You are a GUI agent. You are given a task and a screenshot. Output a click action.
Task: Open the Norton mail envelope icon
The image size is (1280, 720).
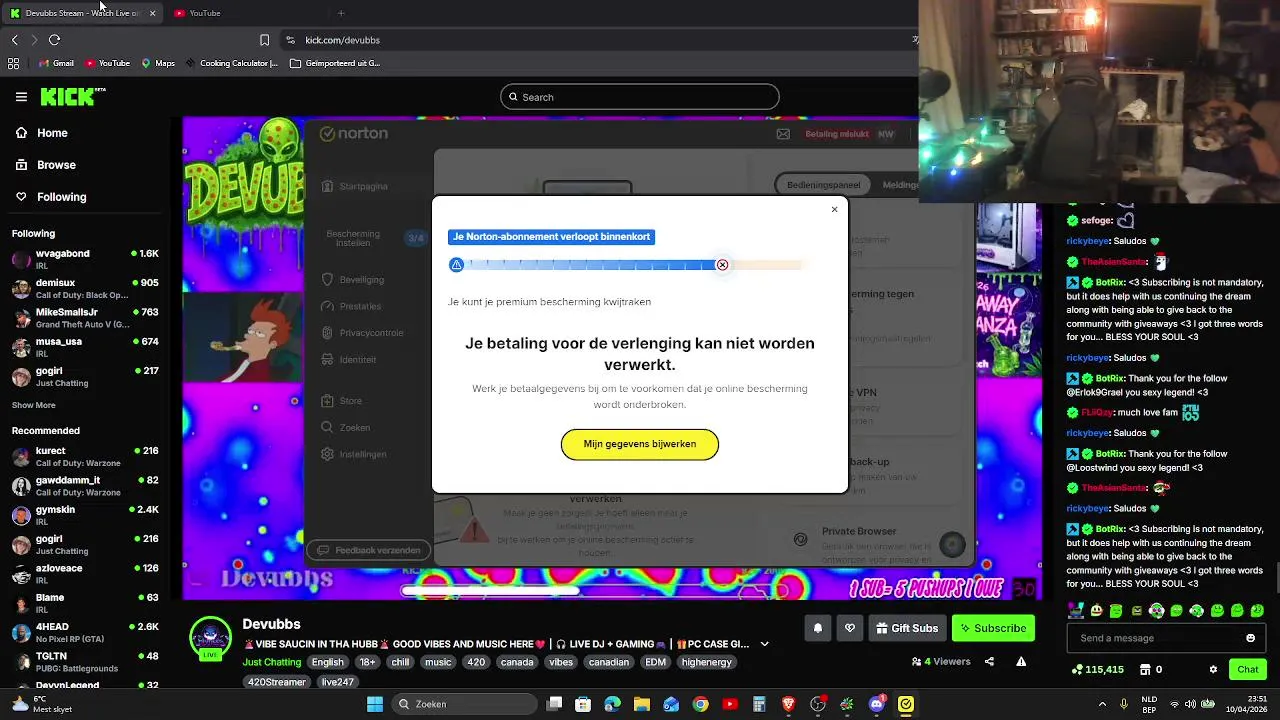(783, 134)
